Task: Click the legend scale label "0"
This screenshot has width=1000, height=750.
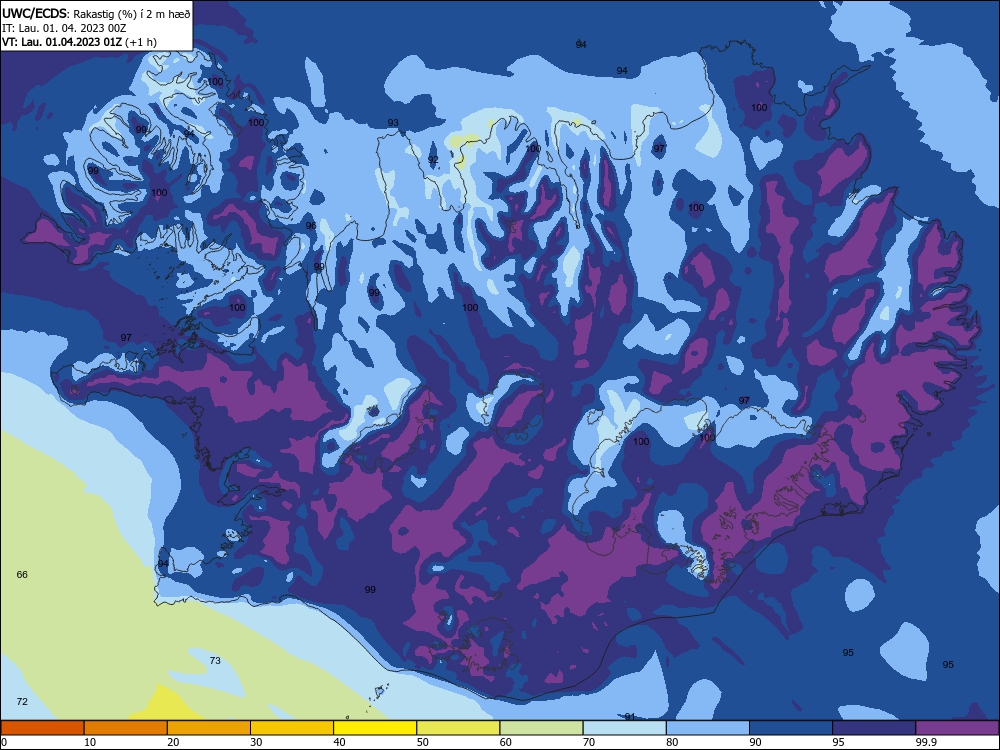Action: coord(4,742)
